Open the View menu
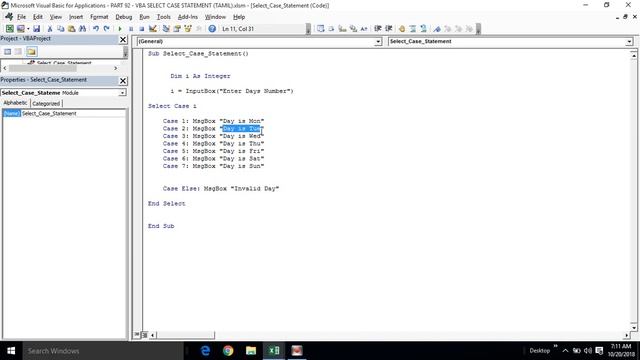Viewport: 640px width, 360px height. click(56, 17)
